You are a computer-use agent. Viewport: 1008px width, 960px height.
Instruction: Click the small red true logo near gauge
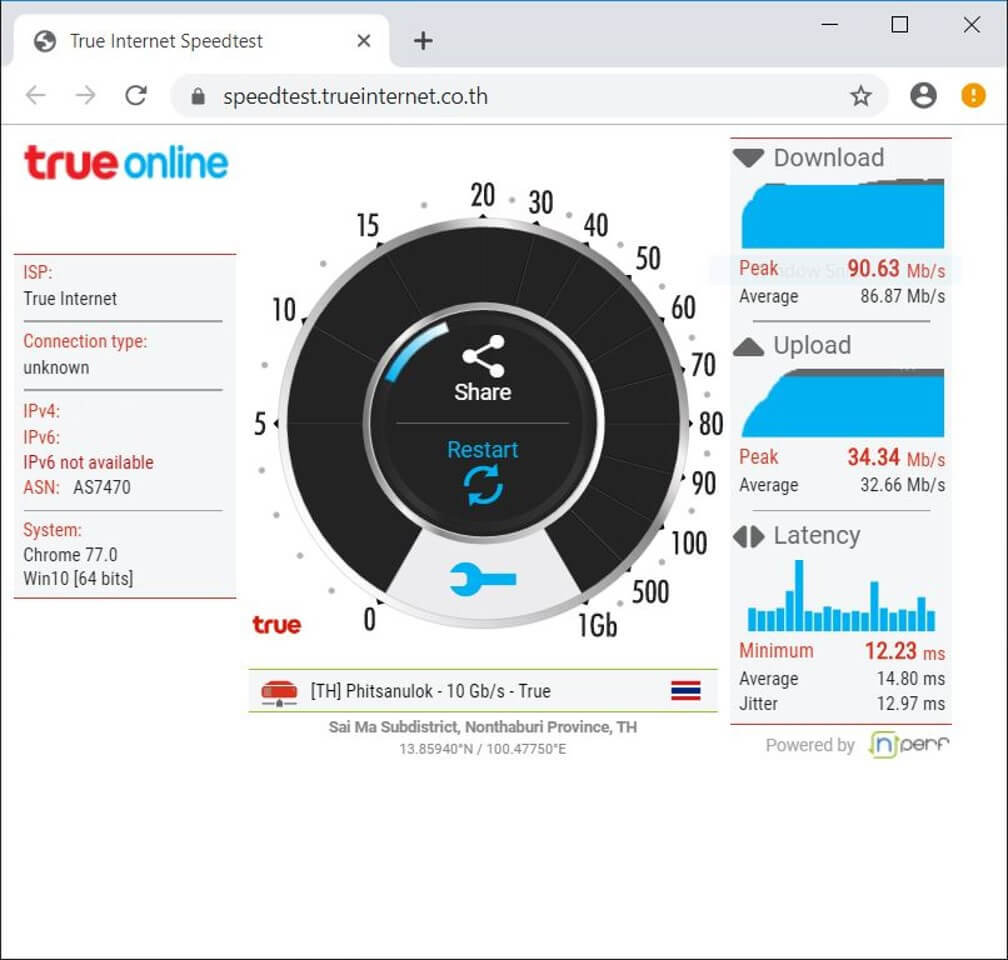(276, 624)
